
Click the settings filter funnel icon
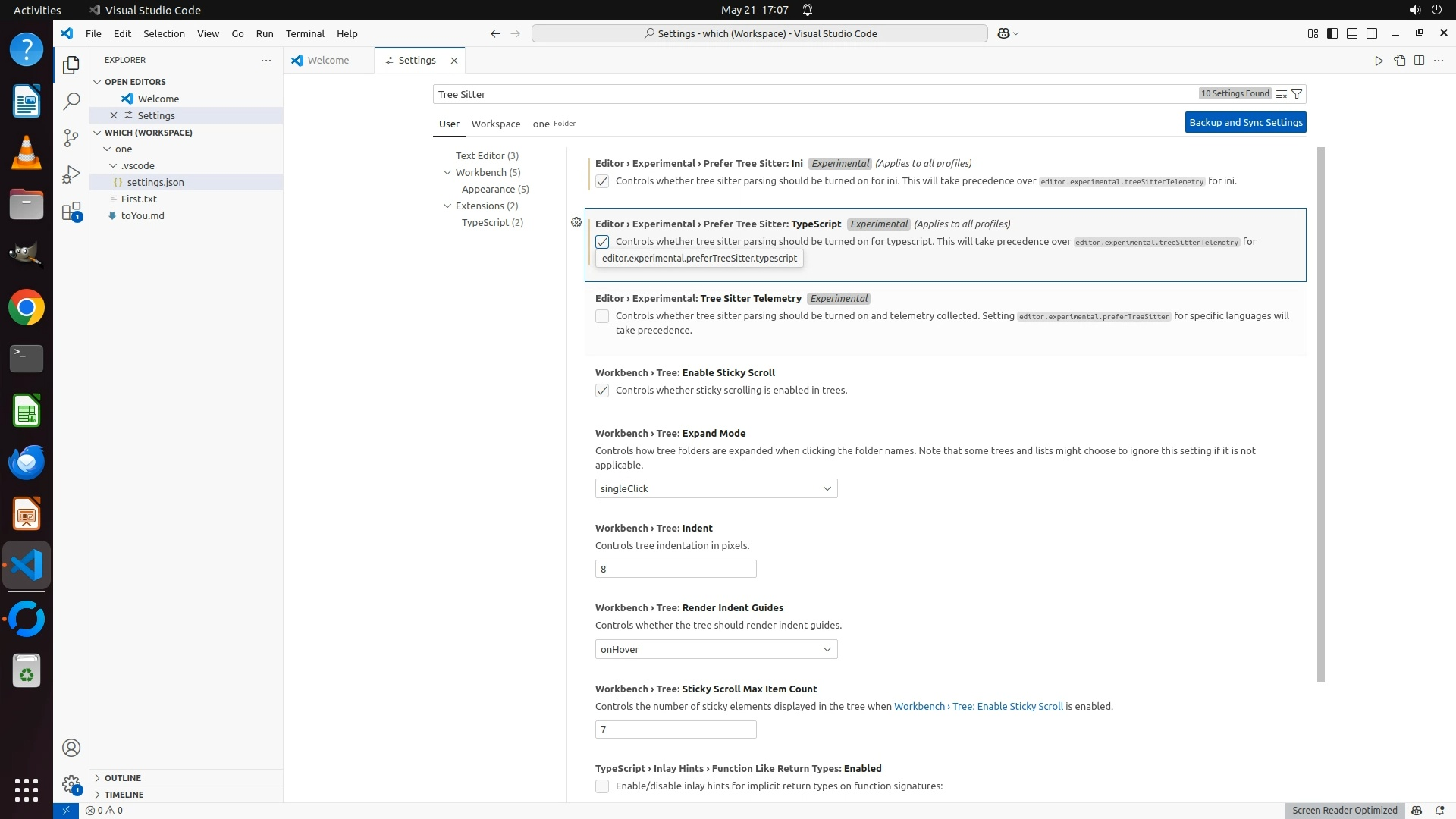[x=1297, y=94]
